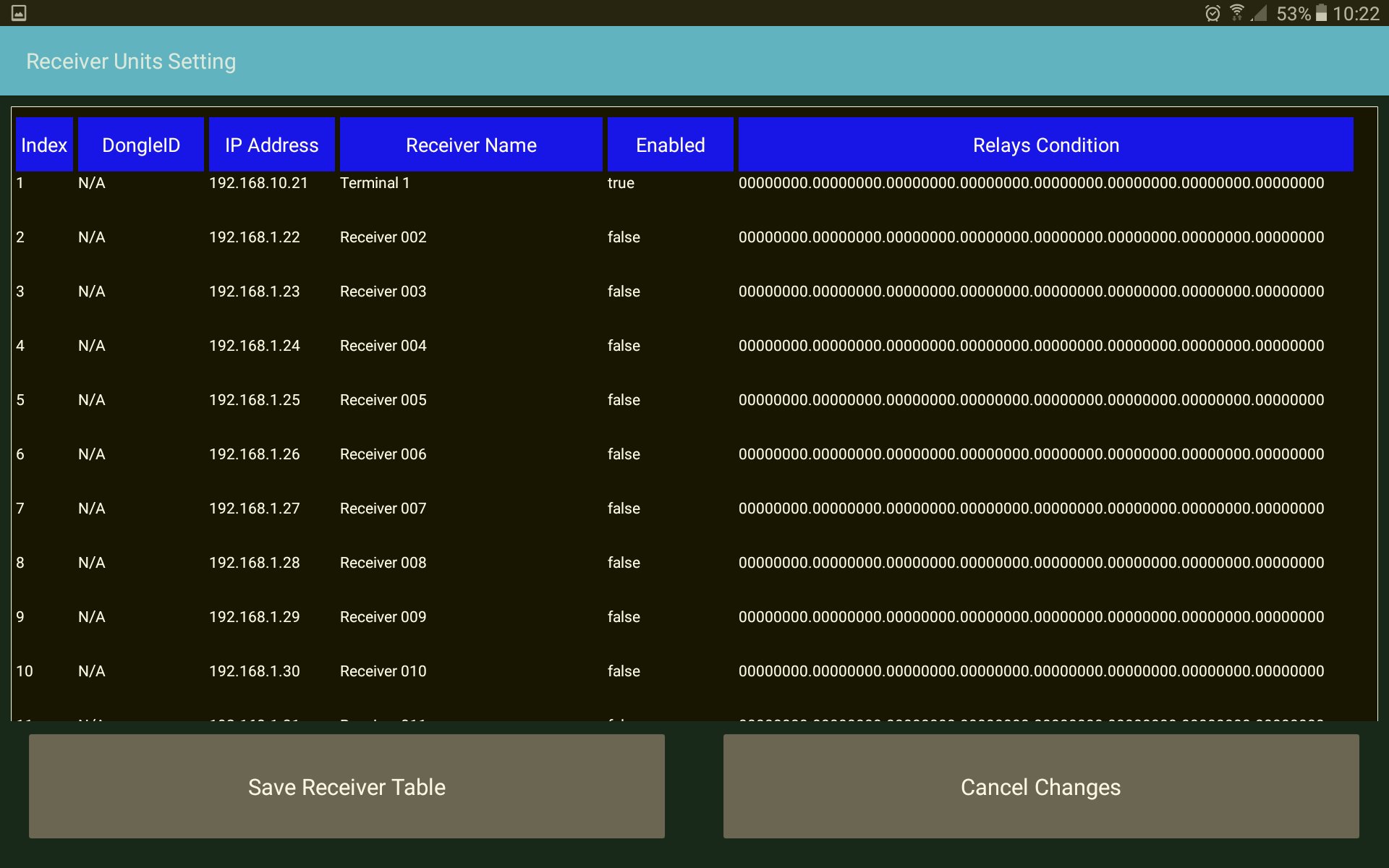Select IP address 192.168.1.29
The width and height of the screenshot is (1389, 868).
[x=255, y=617]
